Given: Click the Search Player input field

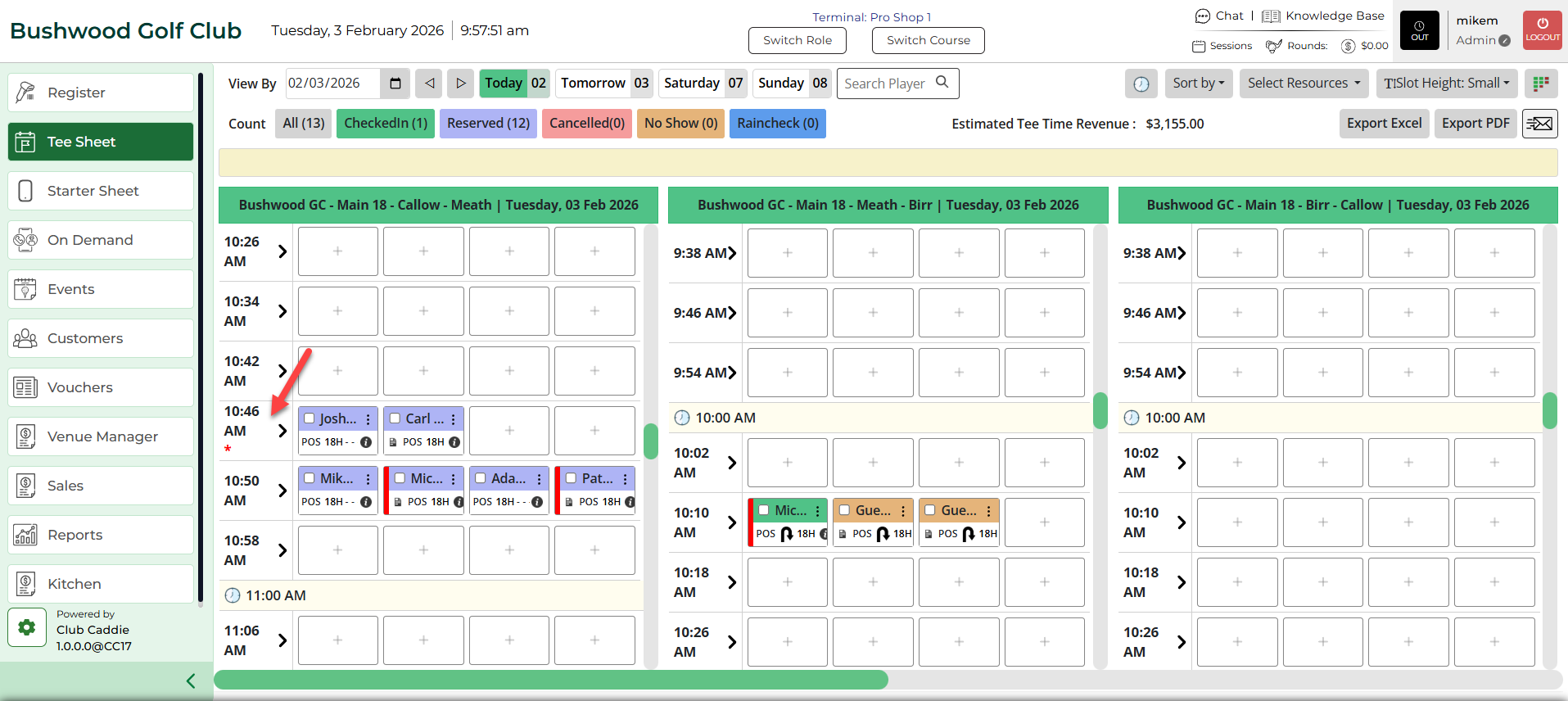Looking at the screenshot, I should pos(888,84).
